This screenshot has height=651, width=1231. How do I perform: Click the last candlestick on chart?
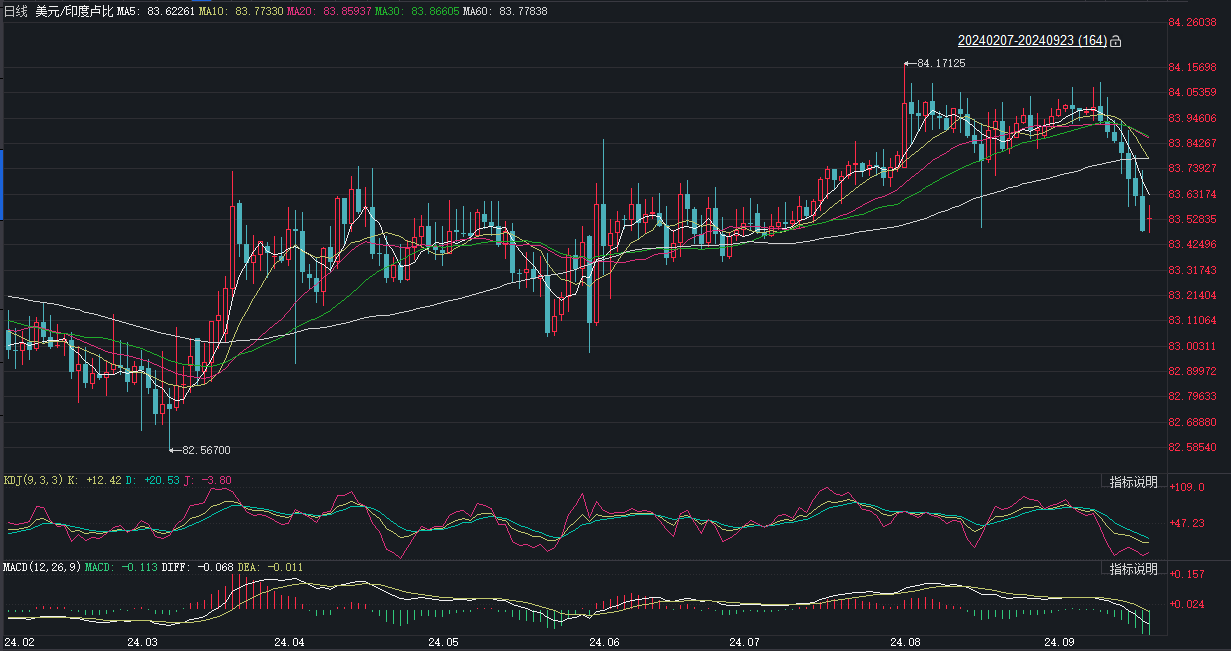pos(1150,218)
